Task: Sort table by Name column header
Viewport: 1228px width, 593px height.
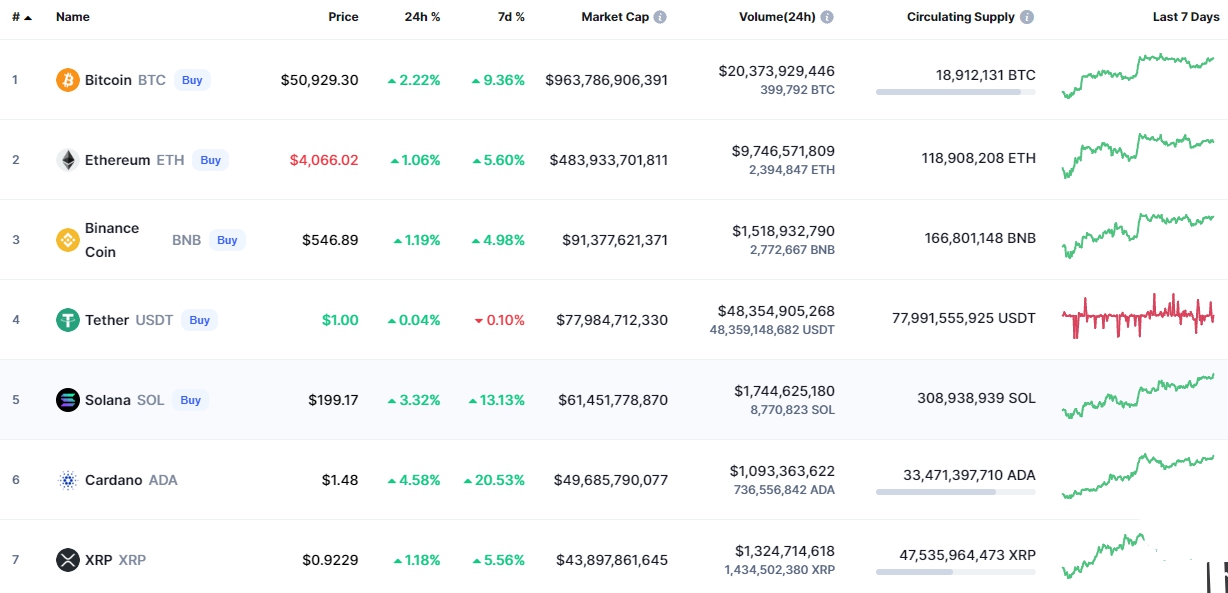Action: point(73,17)
